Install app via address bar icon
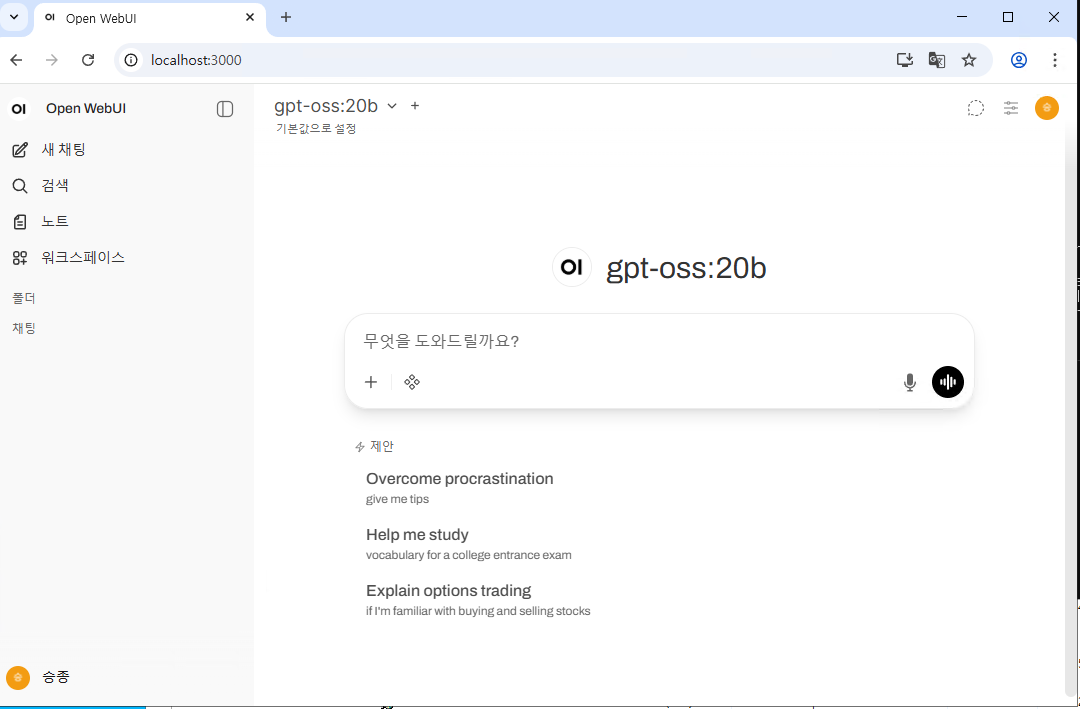This screenshot has width=1080, height=709. coord(904,60)
